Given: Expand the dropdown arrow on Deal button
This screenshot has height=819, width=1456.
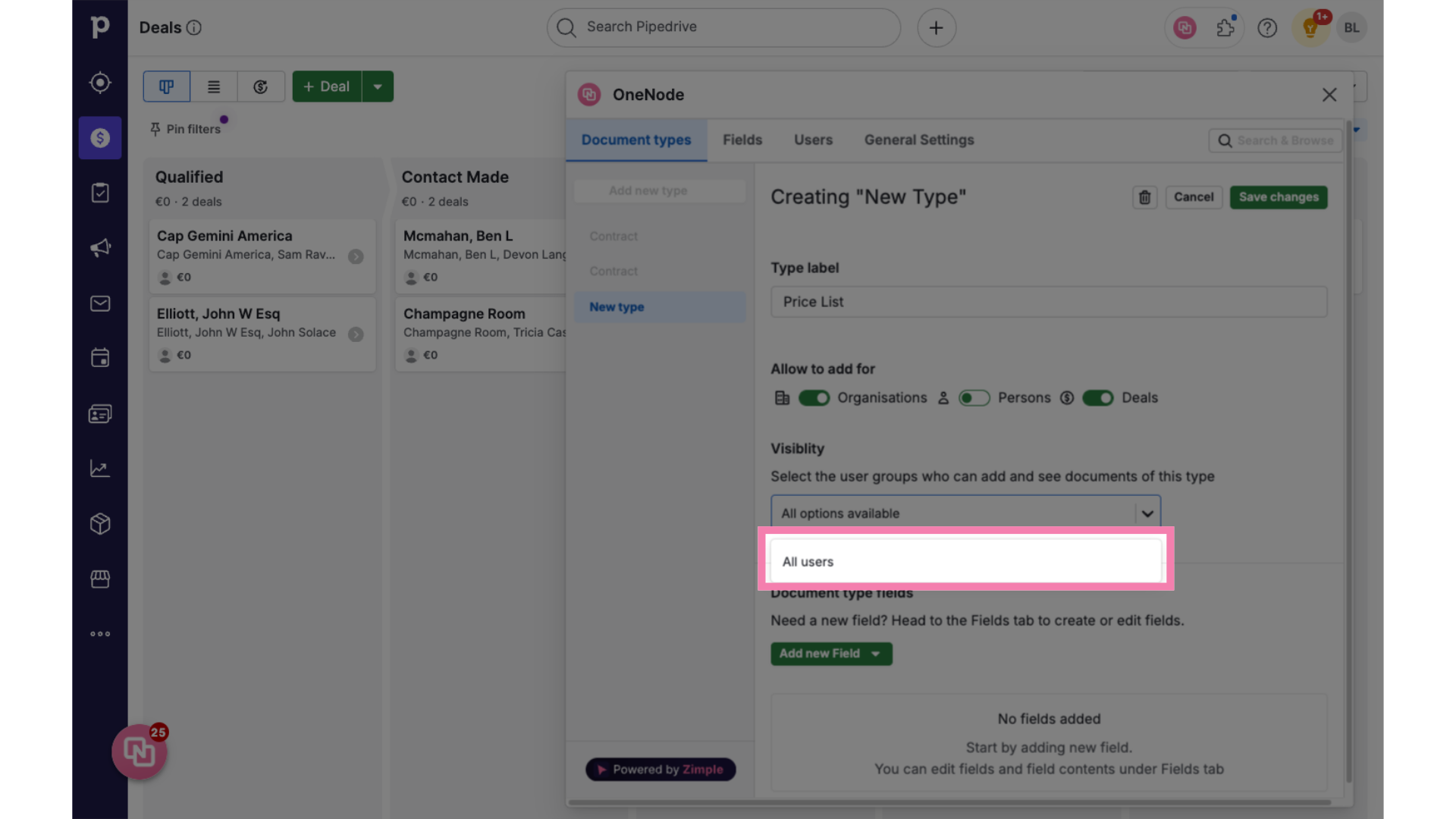Looking at the screenshot, I should pyautogui.click(x=378, y=86).
